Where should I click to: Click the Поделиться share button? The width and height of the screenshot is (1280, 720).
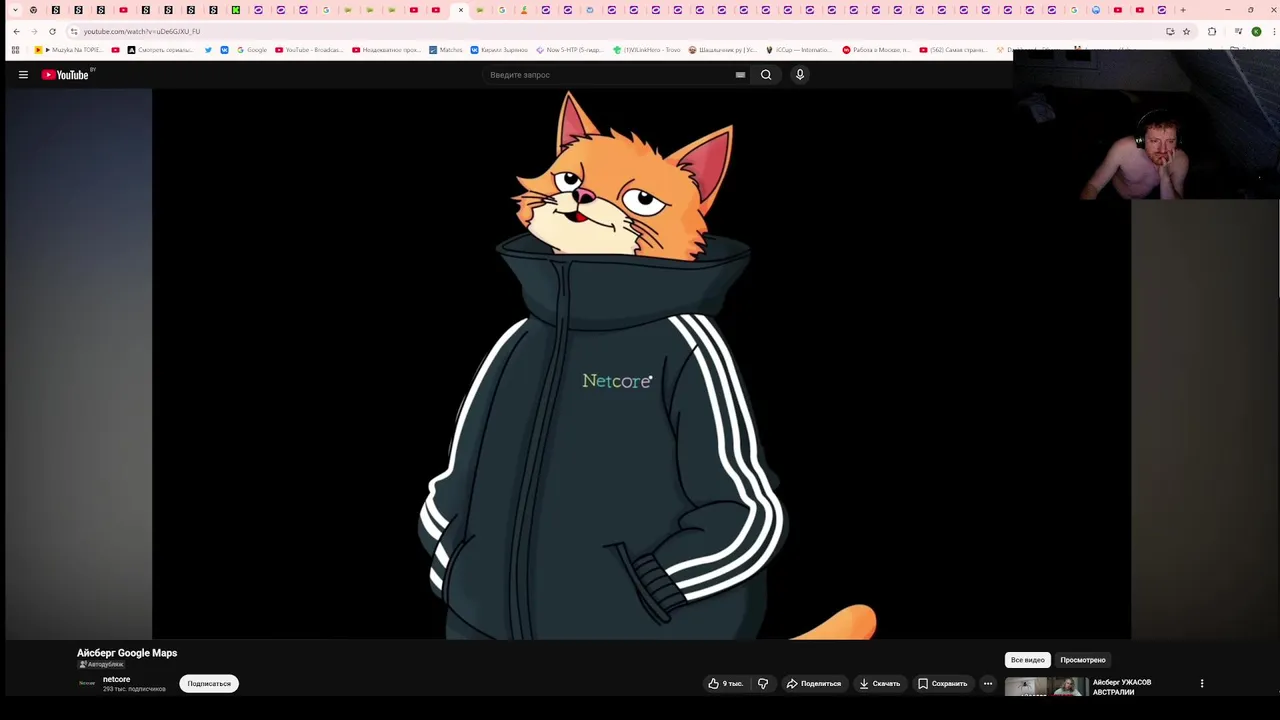[x=814, y=684]
